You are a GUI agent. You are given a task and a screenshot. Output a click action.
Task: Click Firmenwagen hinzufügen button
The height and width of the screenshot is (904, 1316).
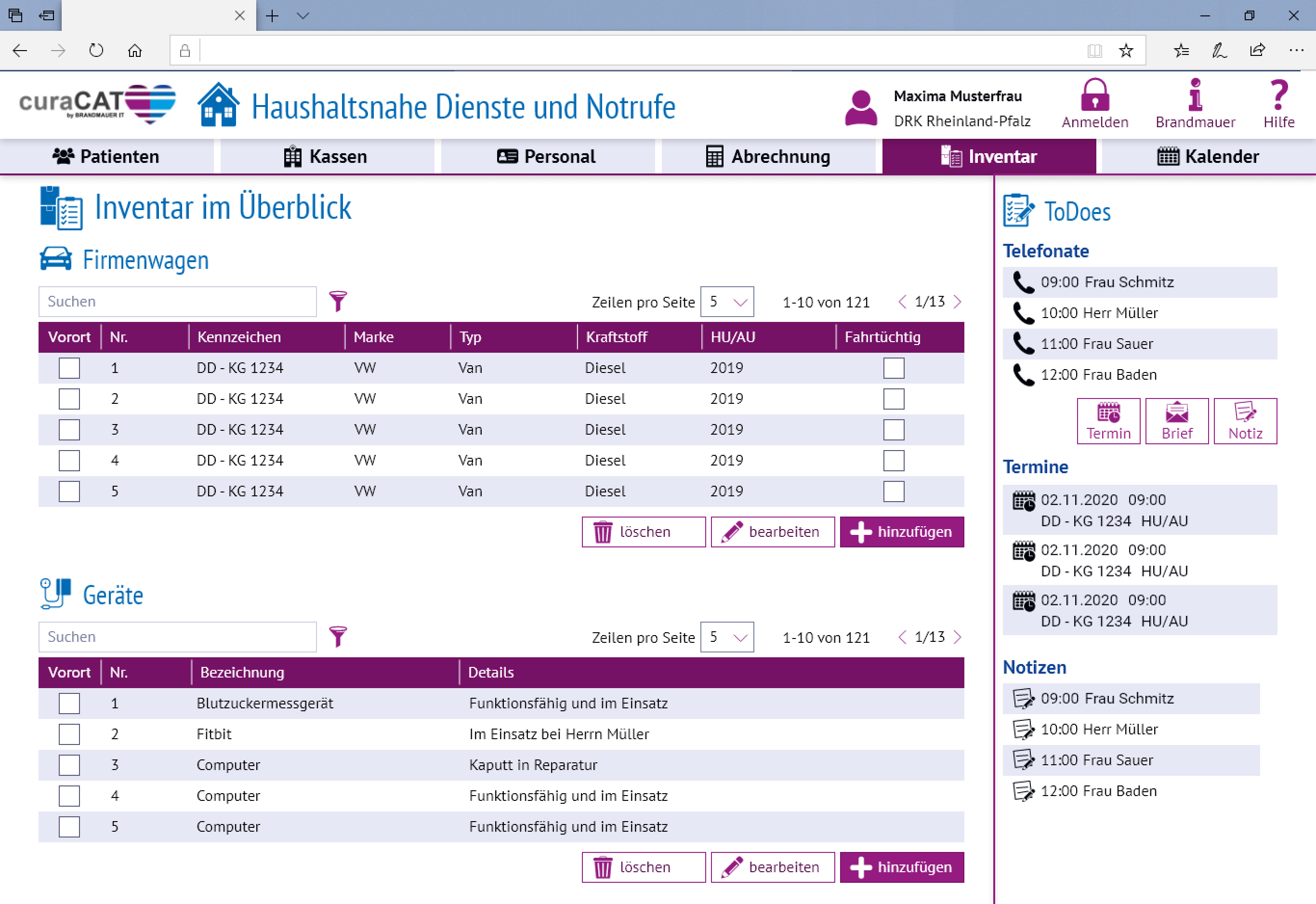902,532
